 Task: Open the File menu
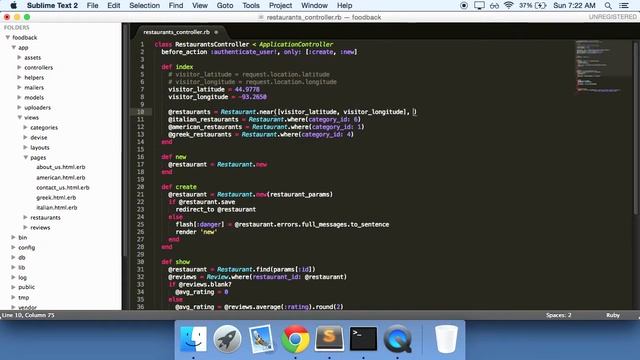pos(92,5)
